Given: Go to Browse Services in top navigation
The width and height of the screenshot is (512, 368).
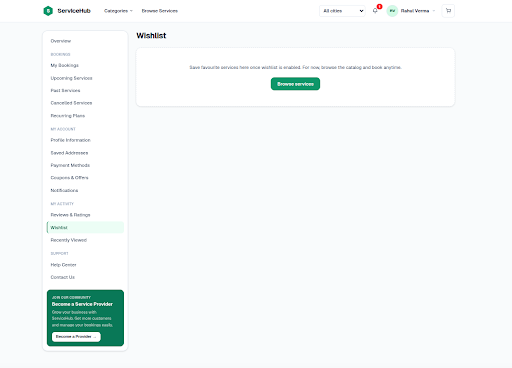Looking at the screenshot, I should pyautogui.click(x=160, y=11).
